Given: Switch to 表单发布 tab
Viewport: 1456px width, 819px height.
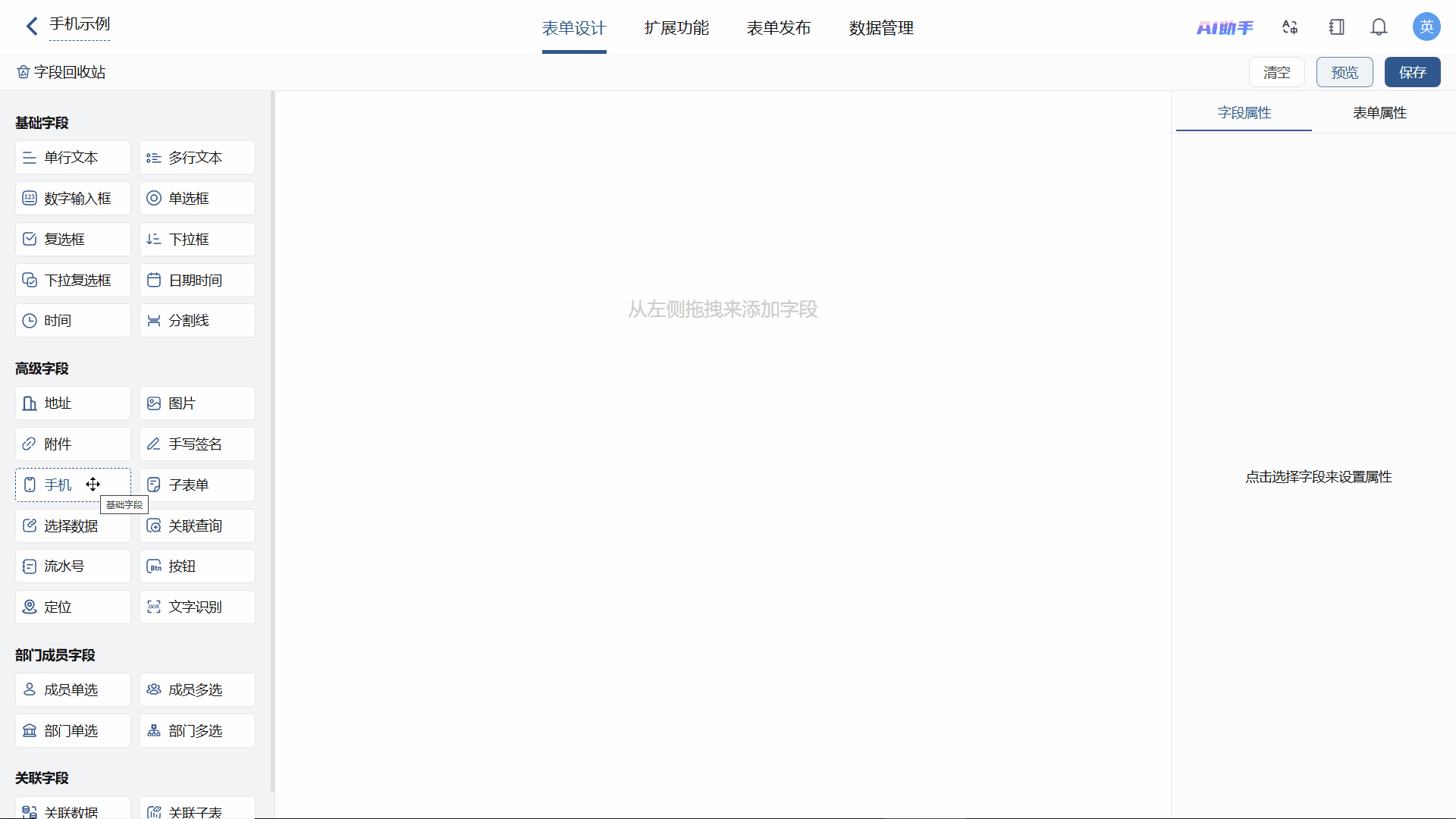Looking at the screenshot, I should coord(779,28).
